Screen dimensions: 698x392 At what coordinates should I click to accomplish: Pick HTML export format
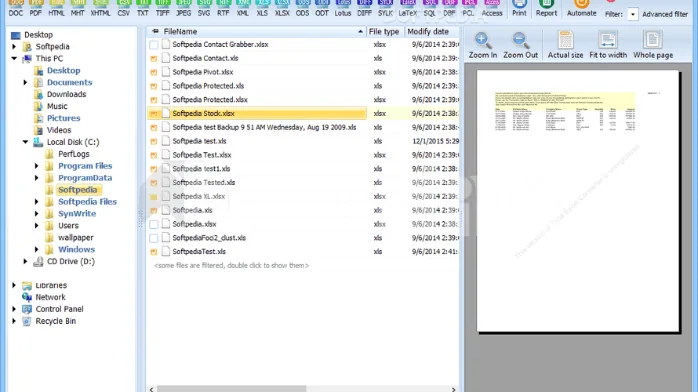[56, 8]
